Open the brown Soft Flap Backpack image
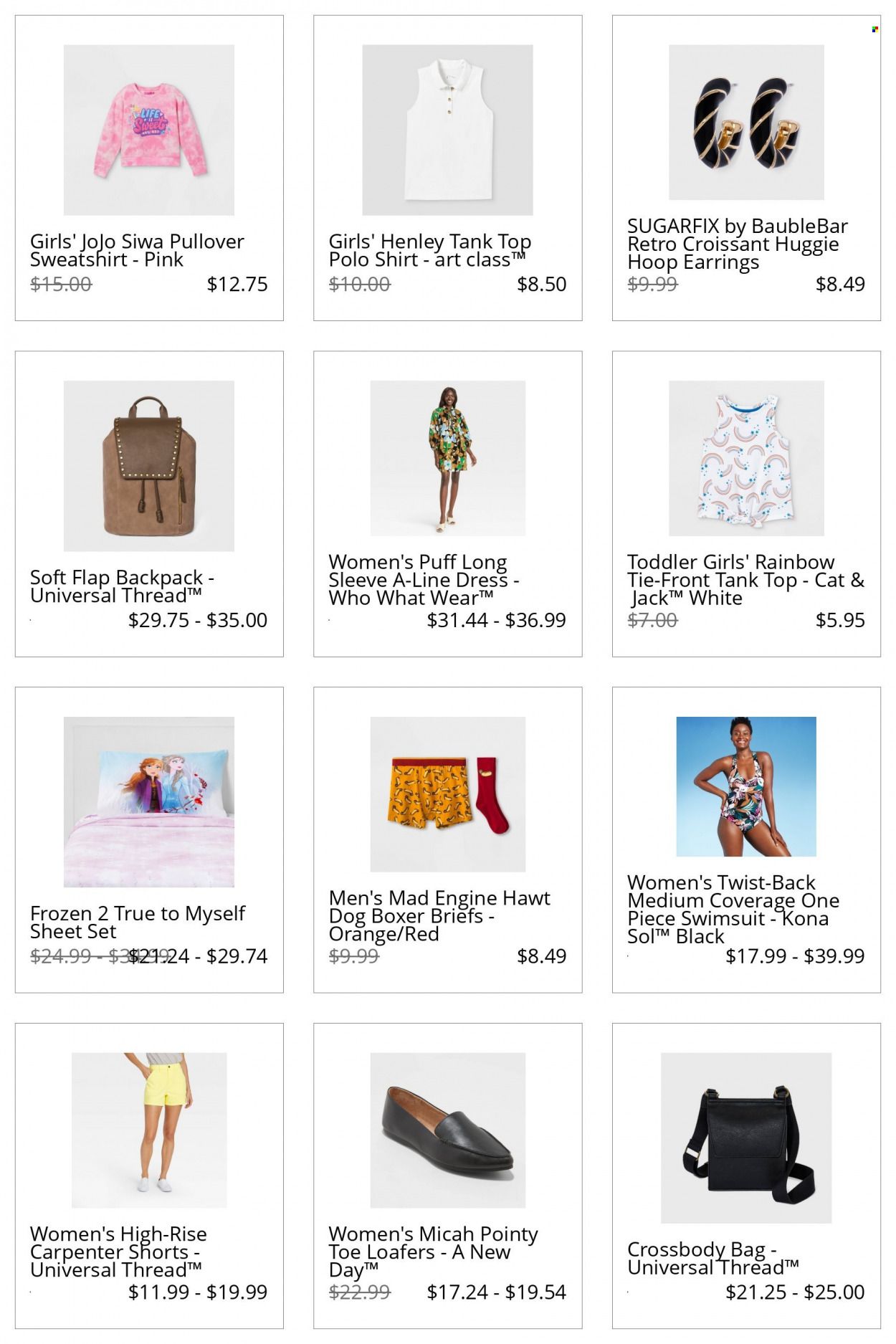The height and width of the screenshot is (1344, 896). [149, 466]
